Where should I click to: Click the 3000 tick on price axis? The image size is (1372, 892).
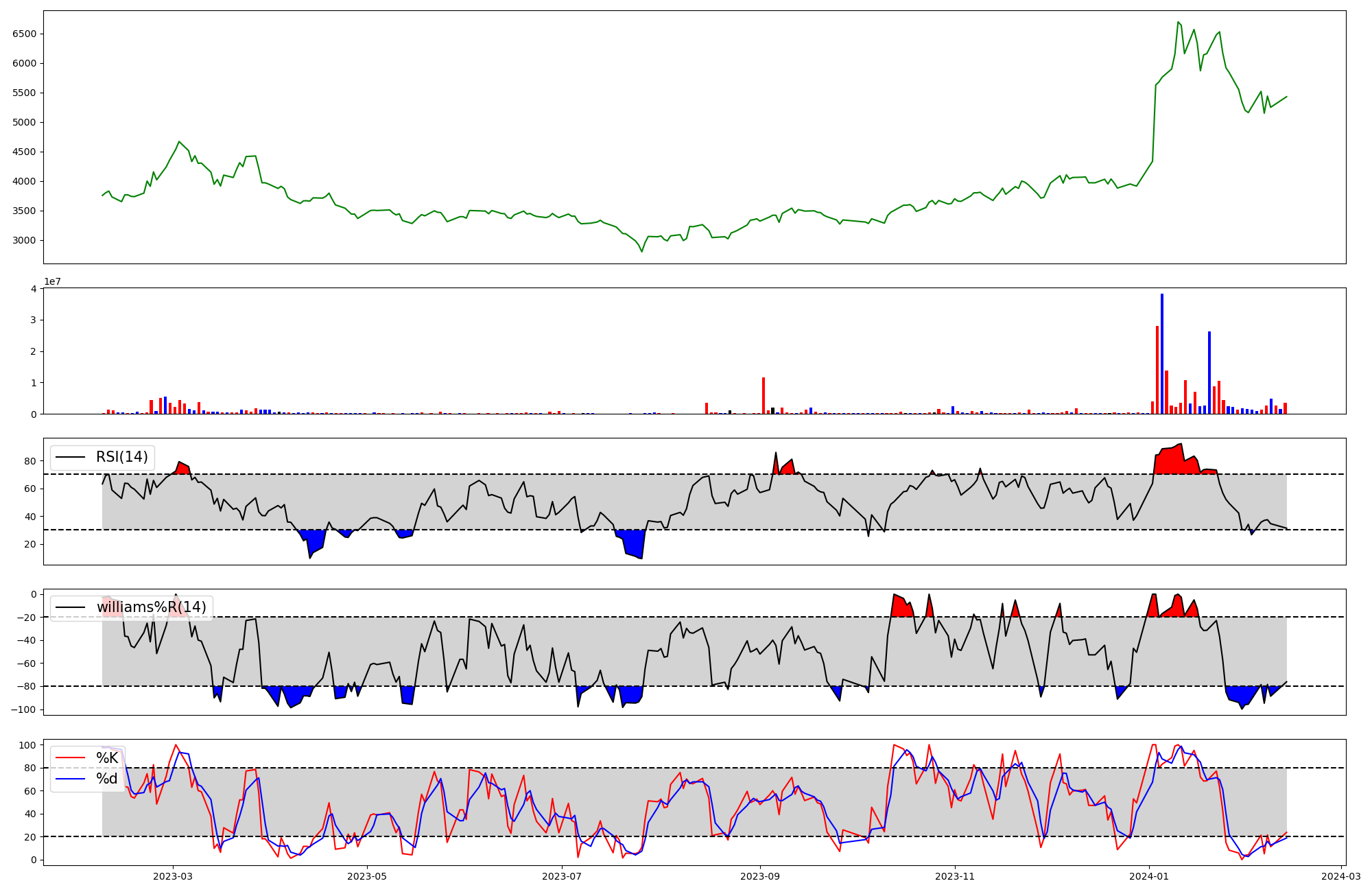click(x=25, y=240)
